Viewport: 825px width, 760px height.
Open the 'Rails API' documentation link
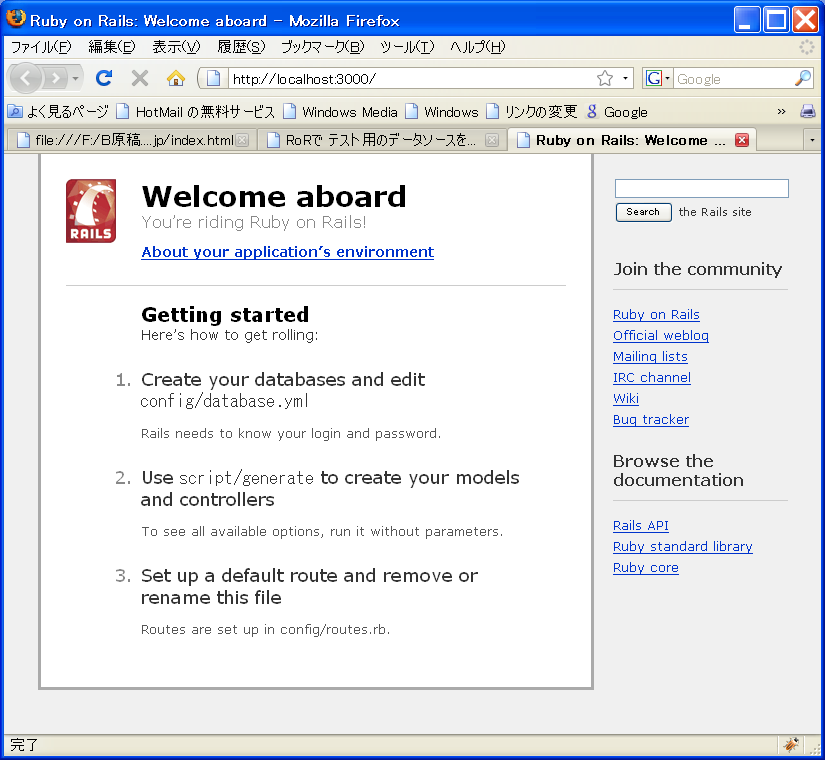coord(641,526)
